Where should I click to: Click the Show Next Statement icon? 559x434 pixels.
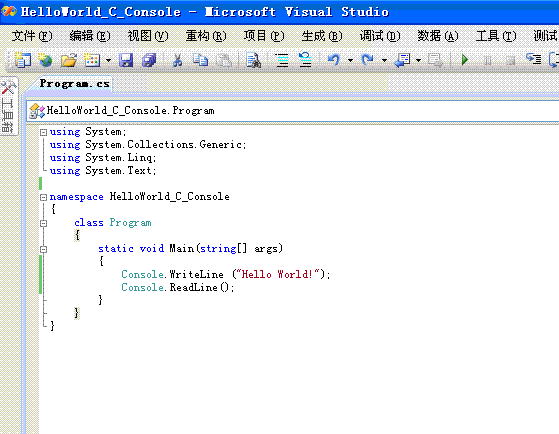coord(534,59)
